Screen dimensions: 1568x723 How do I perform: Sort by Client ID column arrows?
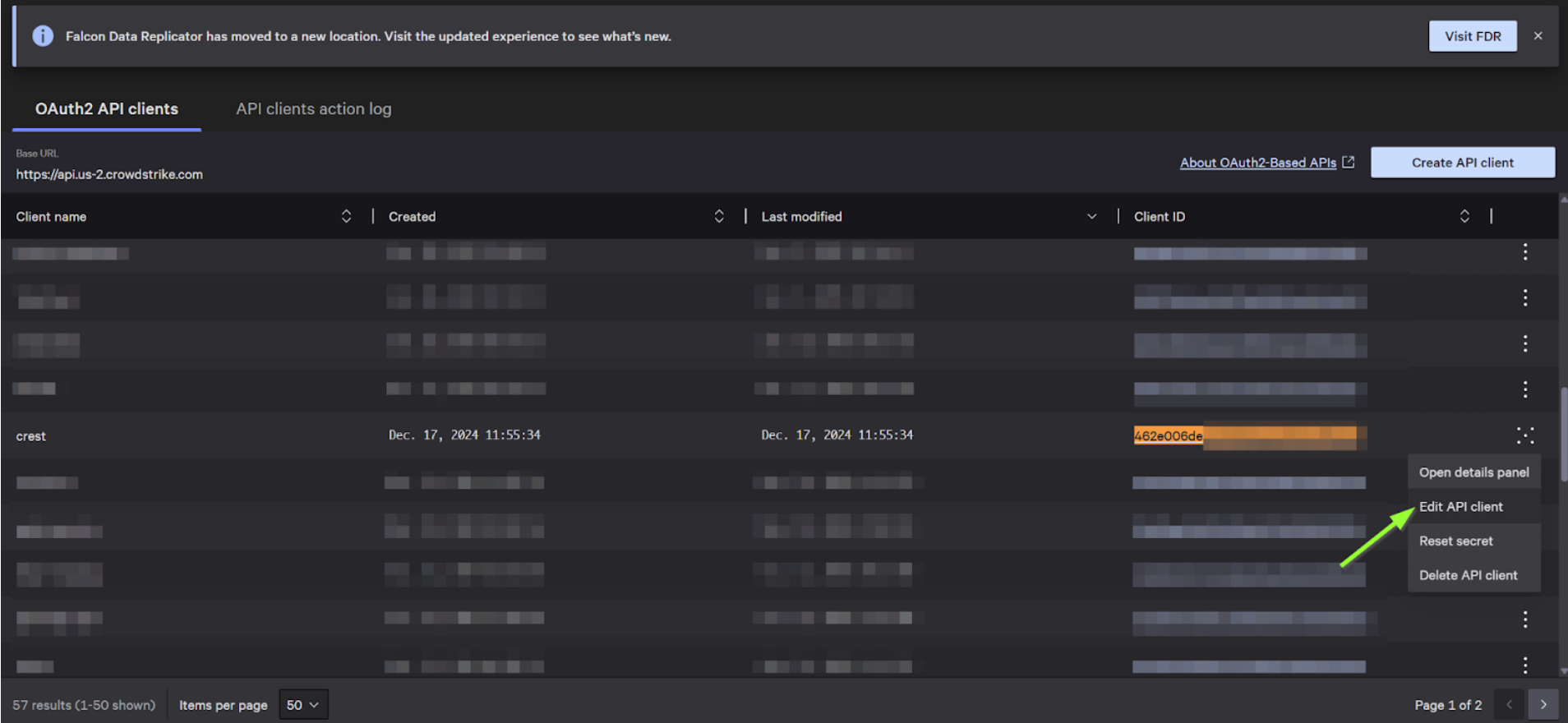(x=1464, y=216)
